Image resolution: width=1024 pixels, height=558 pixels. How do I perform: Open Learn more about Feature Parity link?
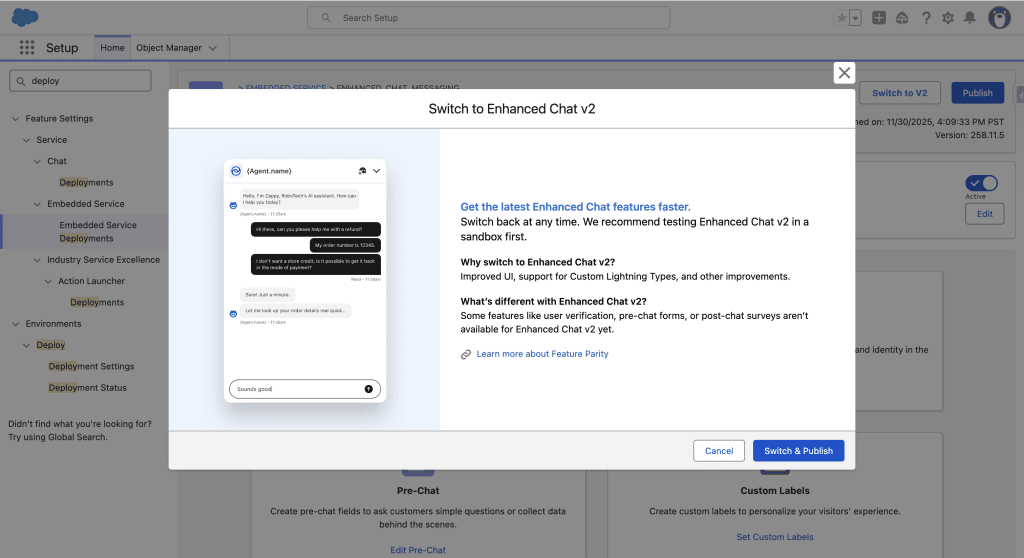pyautogui.click(x=542, y=354)
